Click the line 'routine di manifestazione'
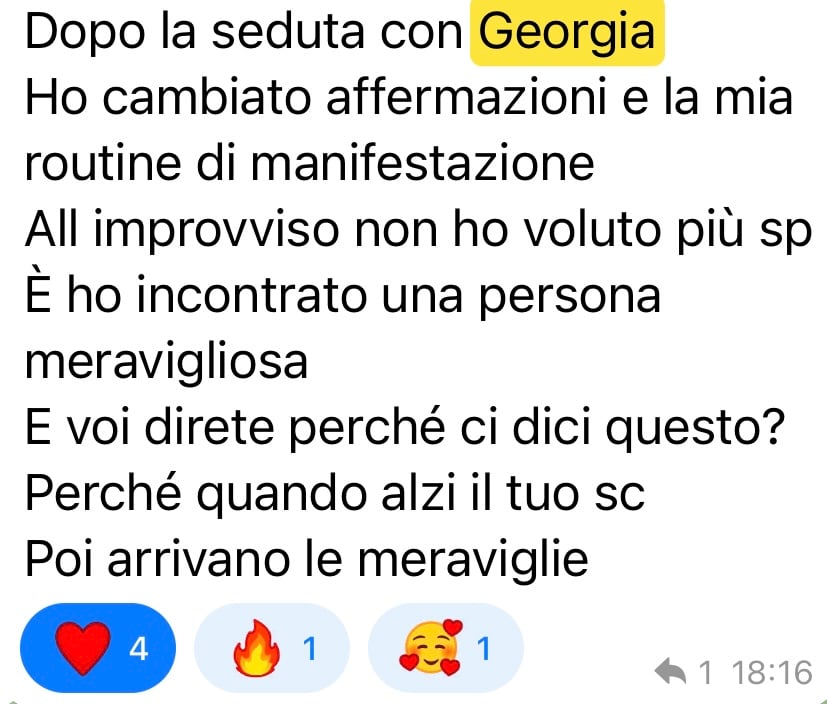The width and height of the screenshot is (827, 704). click(x=310, y=163)
